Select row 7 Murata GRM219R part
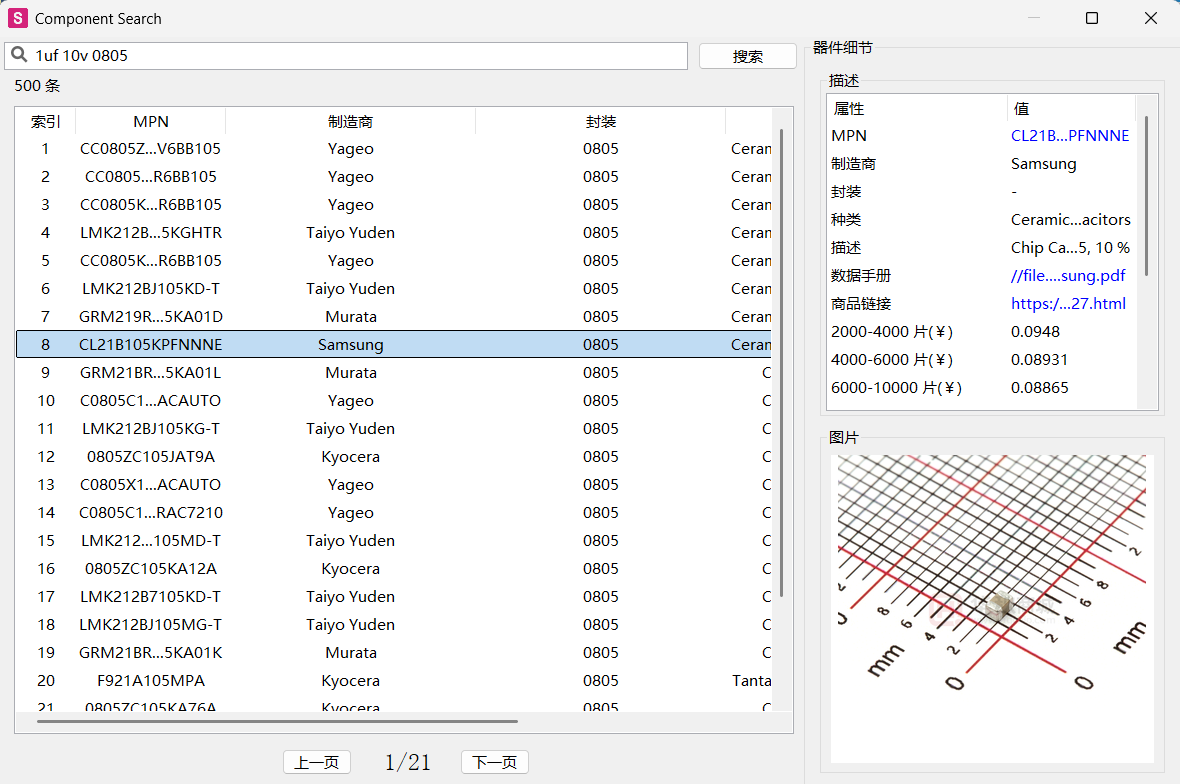This screenshot has width=1180, height=784. click(151, 317)
